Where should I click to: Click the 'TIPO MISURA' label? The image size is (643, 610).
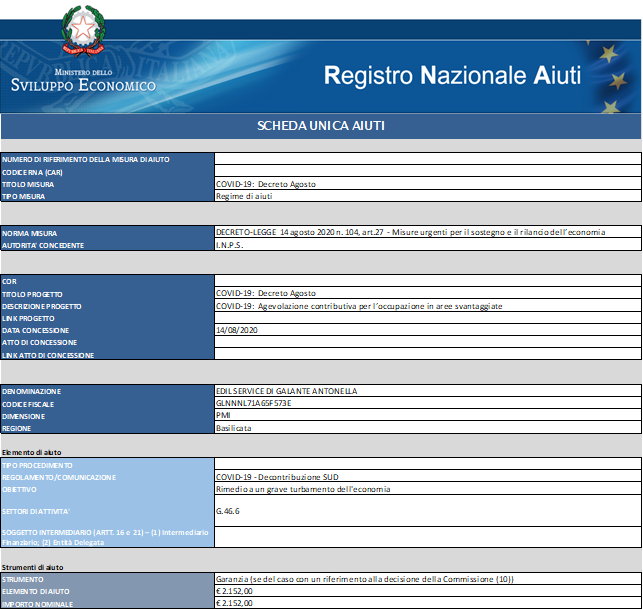[x=23, y=196]
